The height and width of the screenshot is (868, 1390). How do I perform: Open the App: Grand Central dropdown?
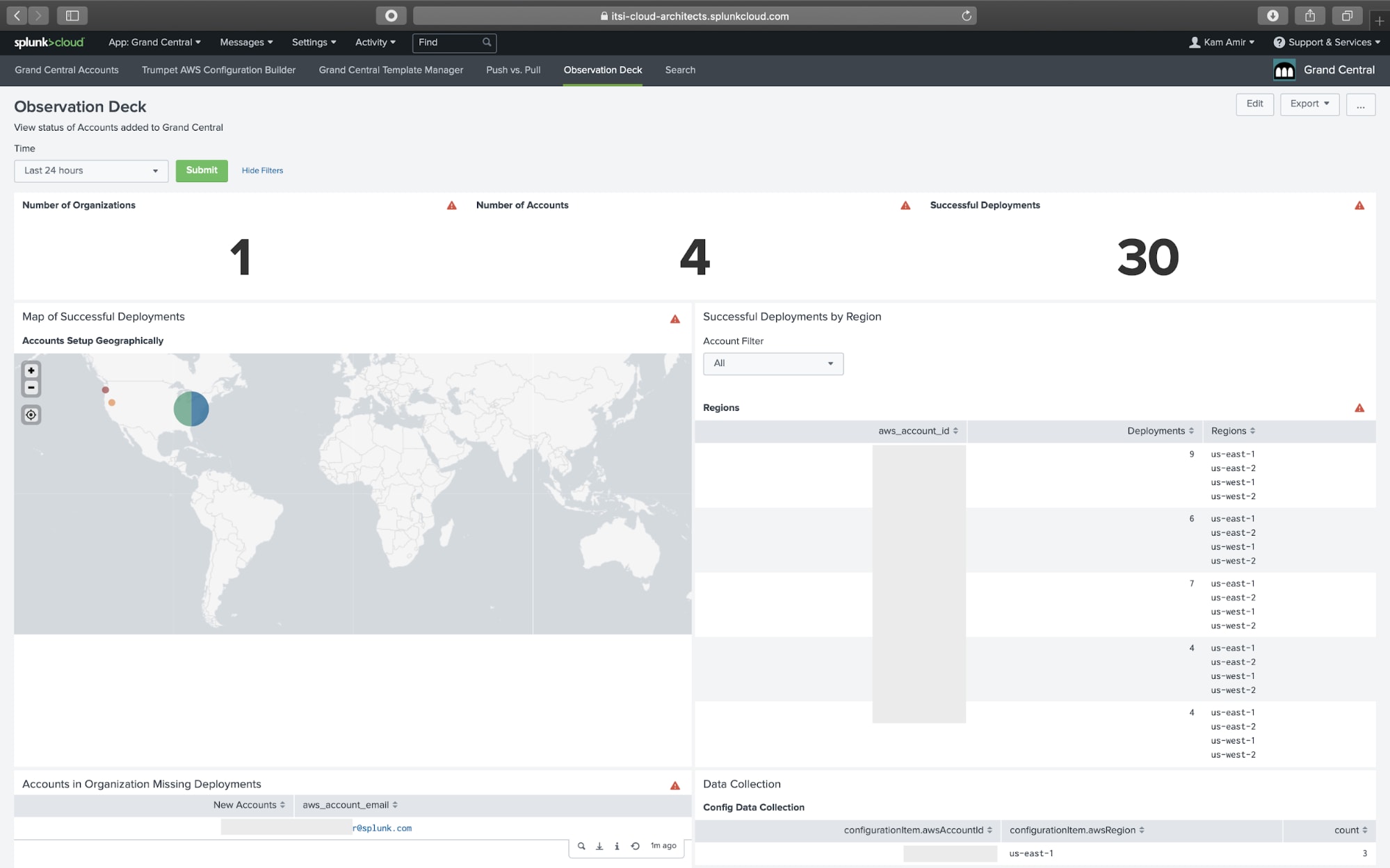[x=154, y=42]
